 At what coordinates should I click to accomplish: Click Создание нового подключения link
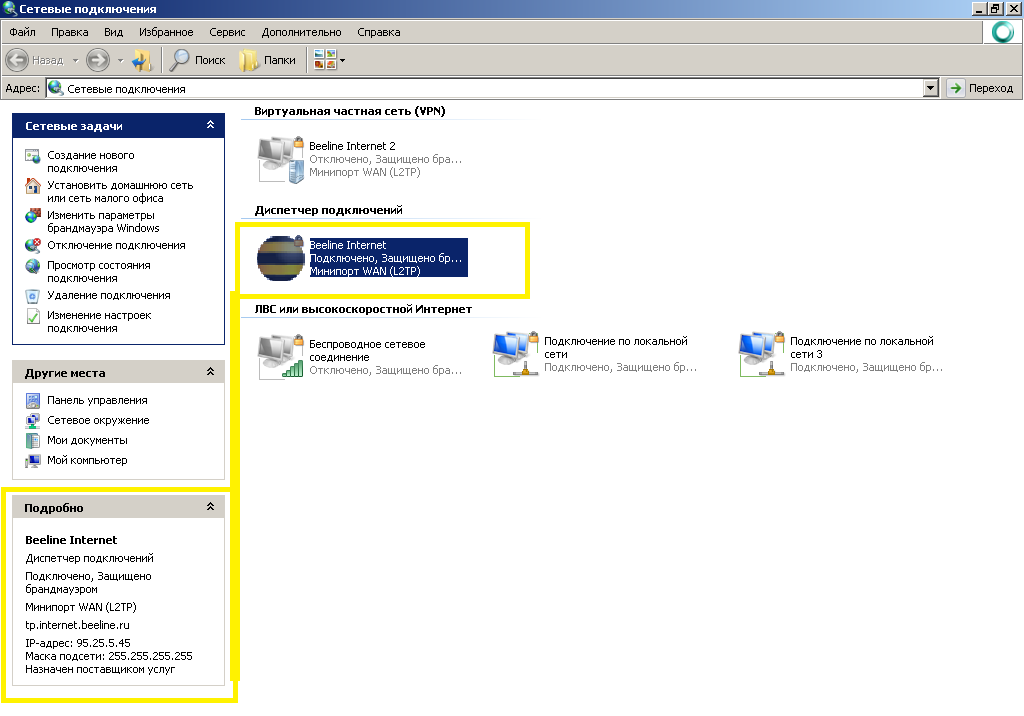click(x=91, y=161)
